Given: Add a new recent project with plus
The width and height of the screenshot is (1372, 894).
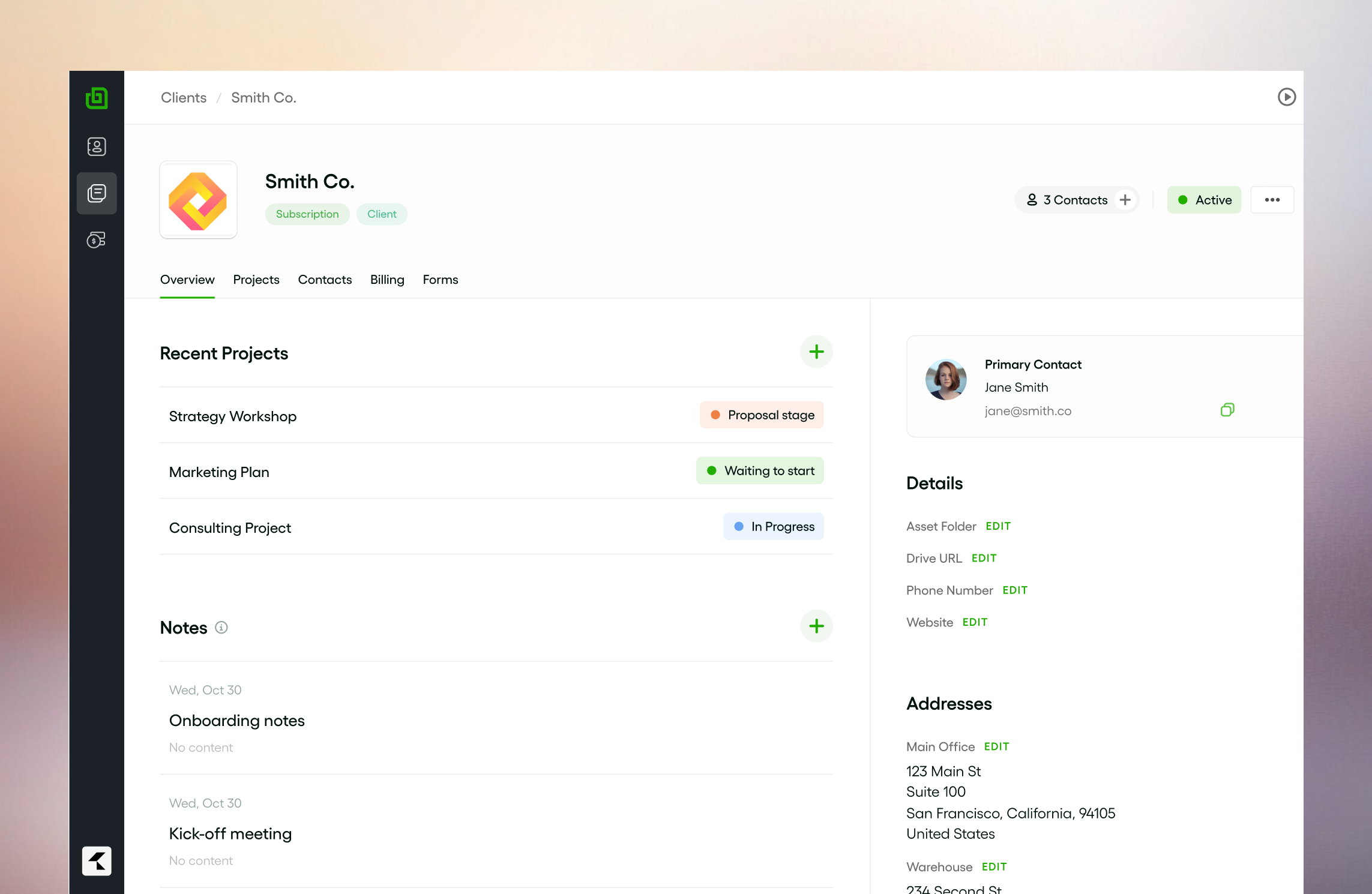Looking at the screenshot, I should click(x=816, y=352).
